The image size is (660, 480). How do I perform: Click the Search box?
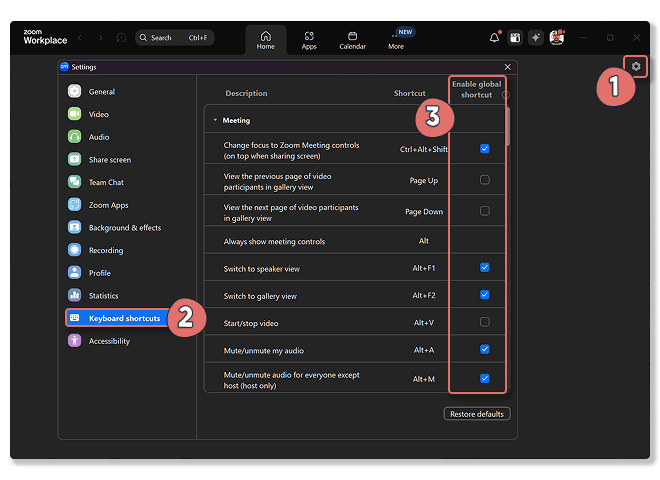click(174, 38)
